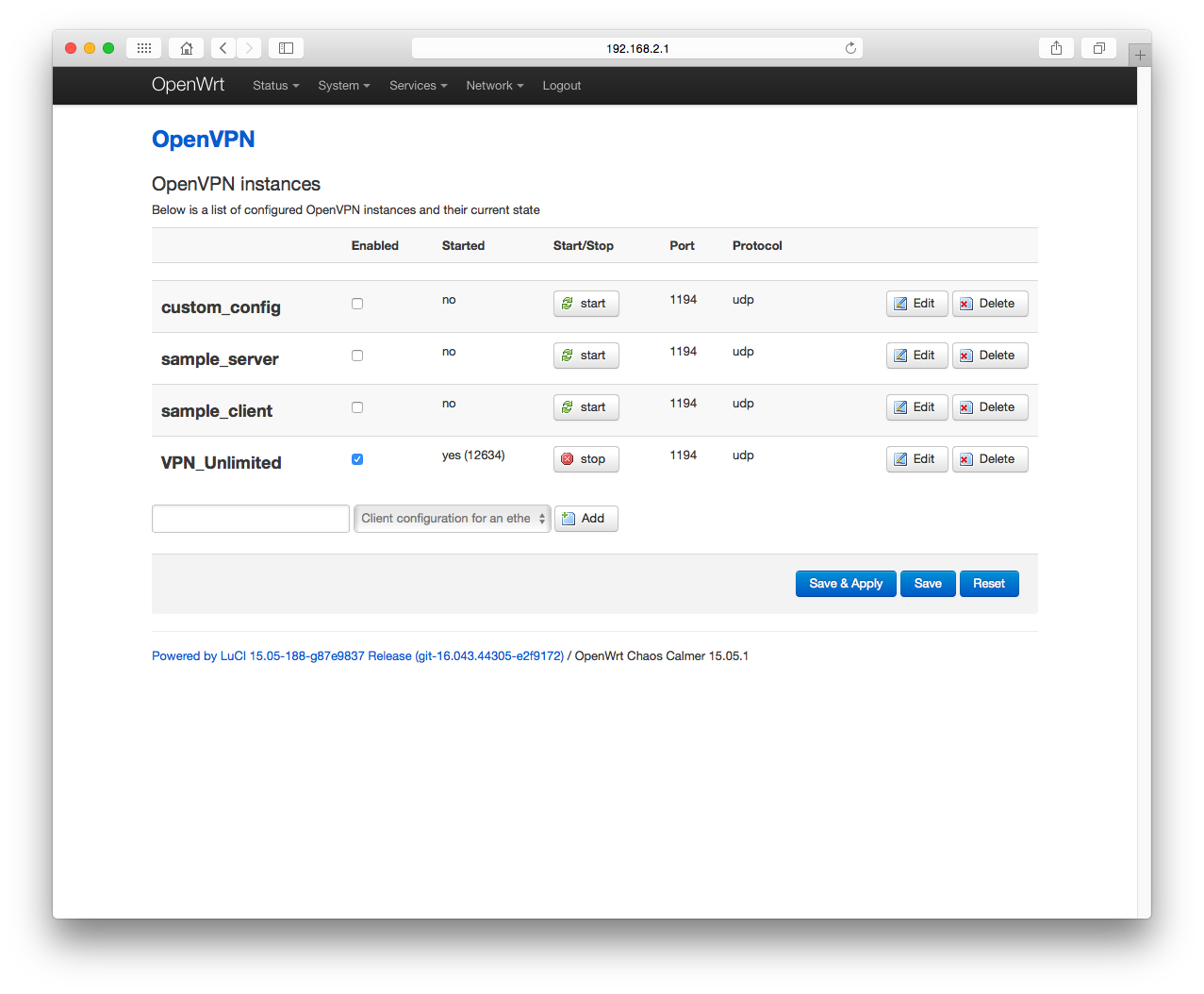Edit the custom_config instance

point(916,304)
